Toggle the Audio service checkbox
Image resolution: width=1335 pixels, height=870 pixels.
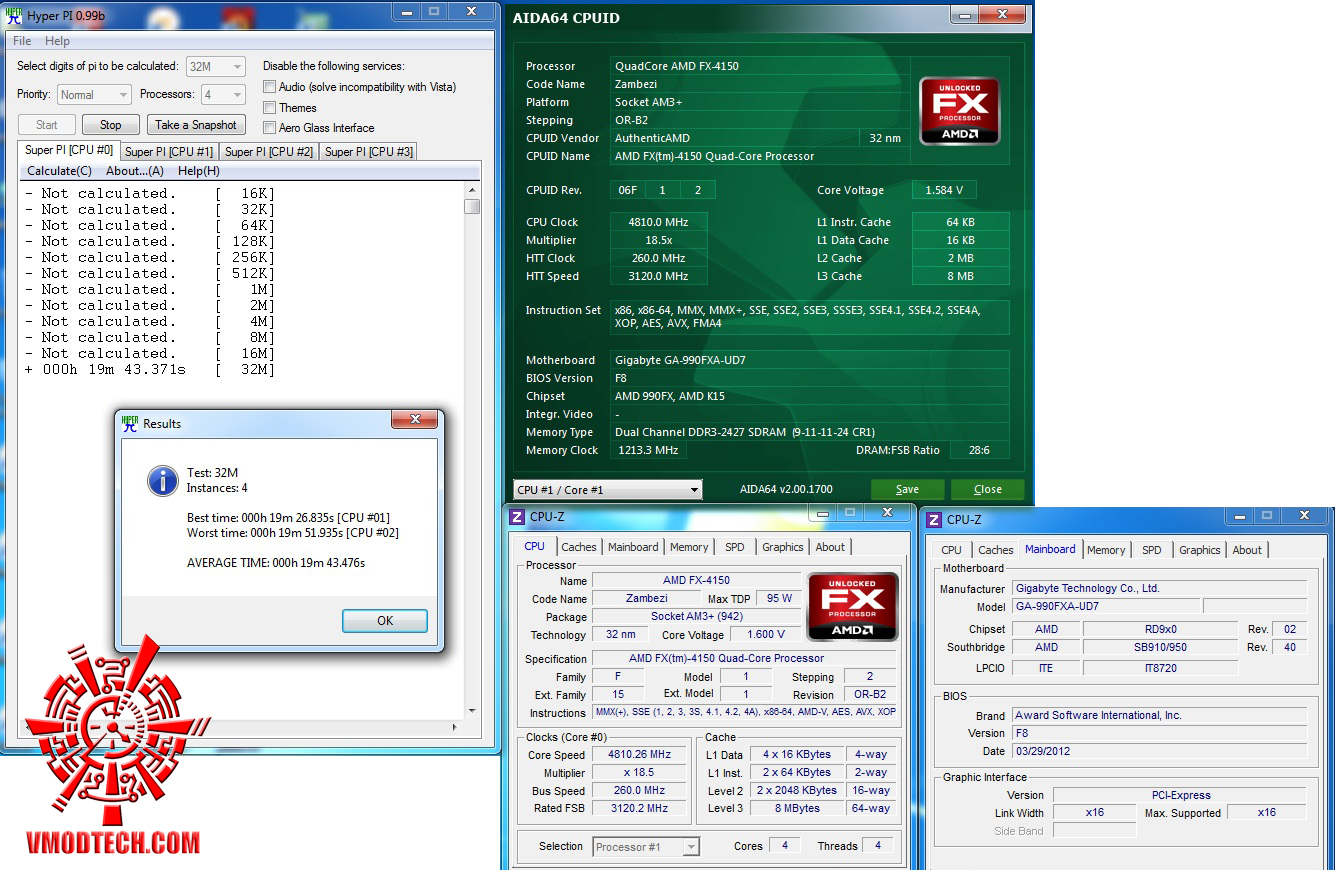click(x=269, y=87)
